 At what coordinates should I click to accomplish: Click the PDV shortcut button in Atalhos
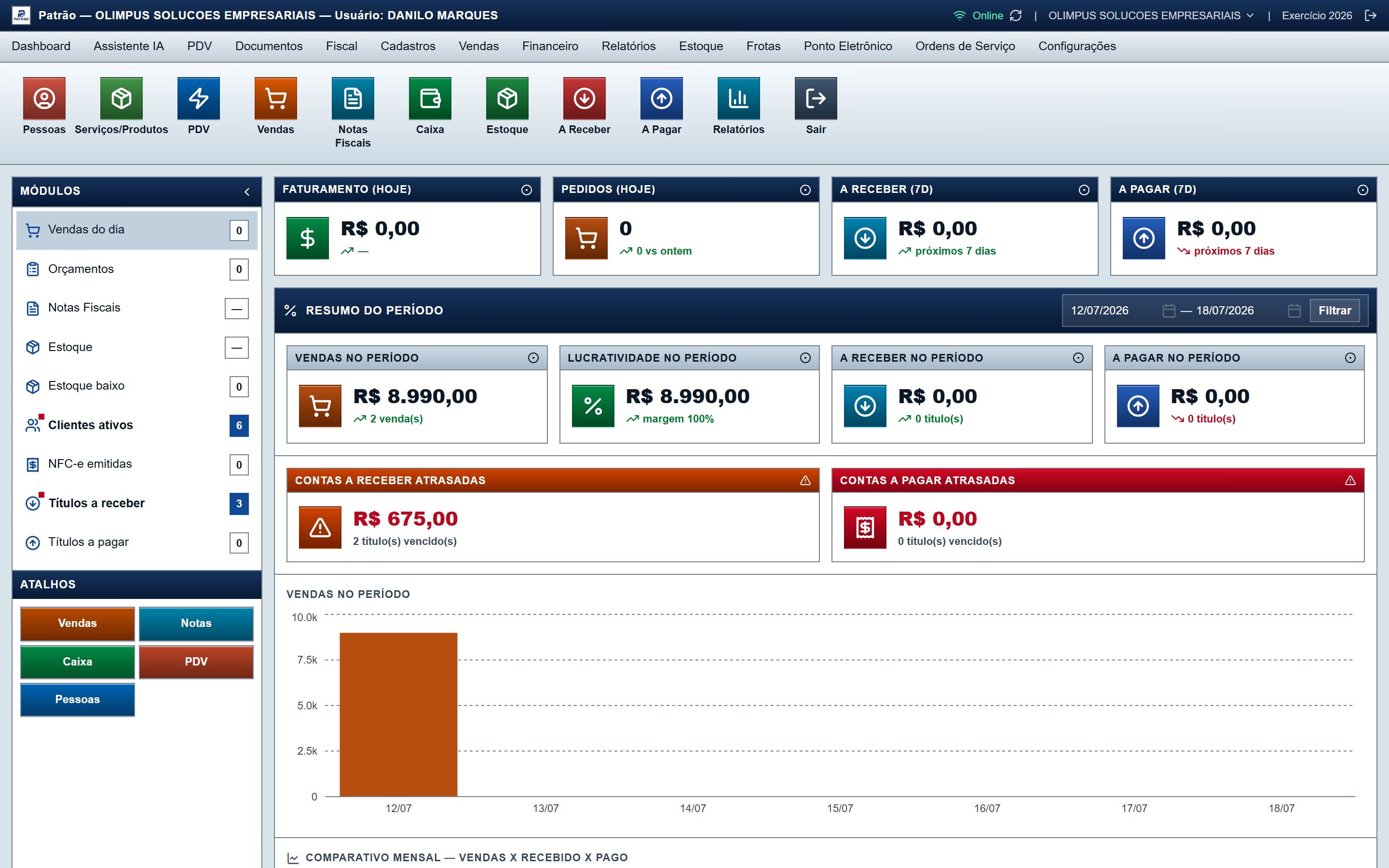(196, 662)
